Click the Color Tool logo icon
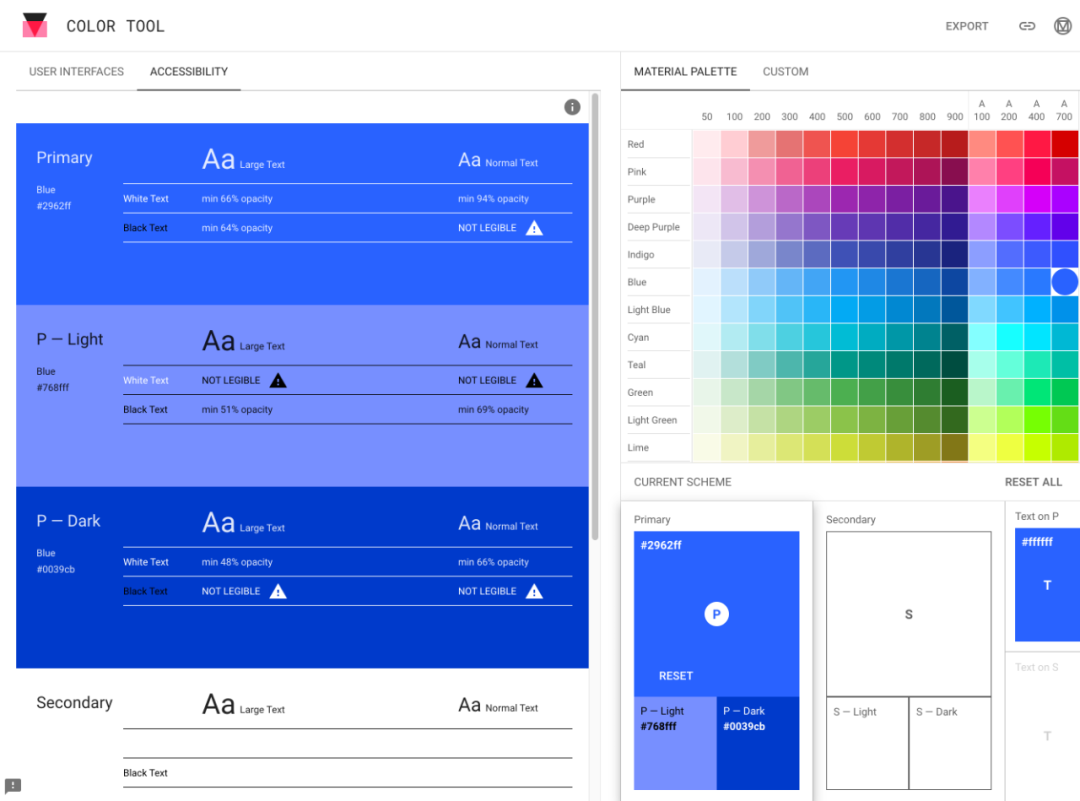The height and width of the screenshot is (801, 1080). [x=34, y=25]
